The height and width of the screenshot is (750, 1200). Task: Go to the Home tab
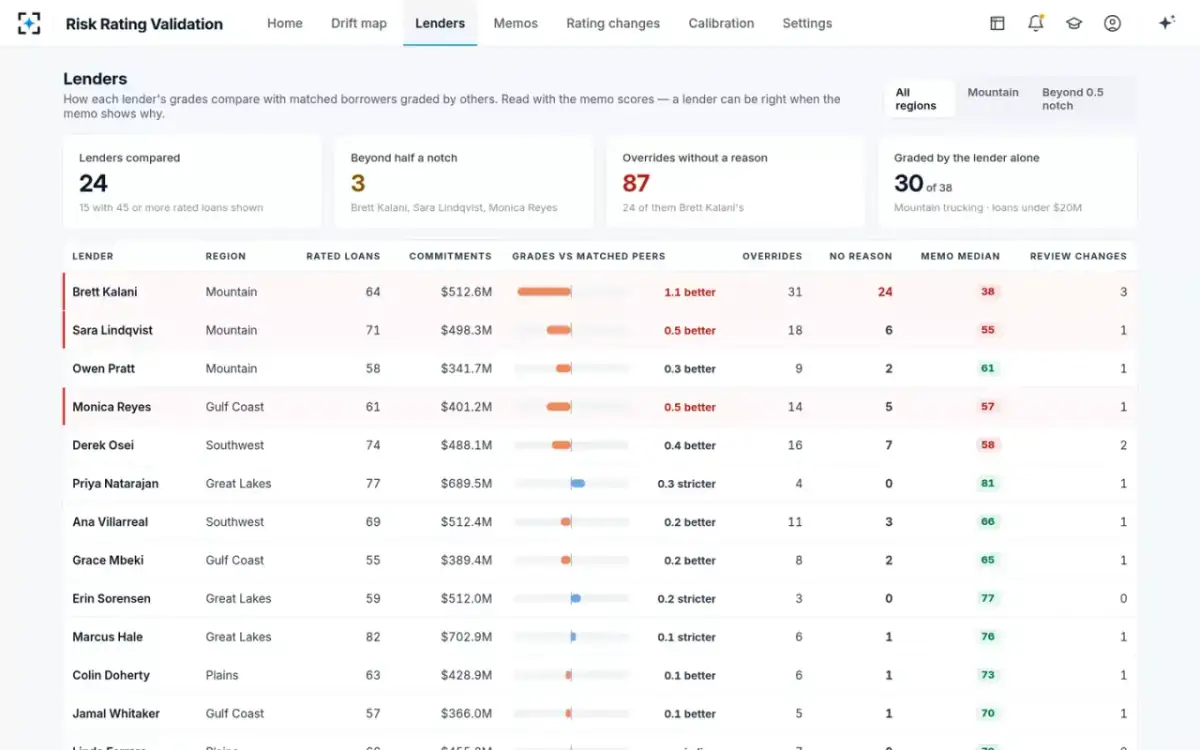[x=285, y=23]
